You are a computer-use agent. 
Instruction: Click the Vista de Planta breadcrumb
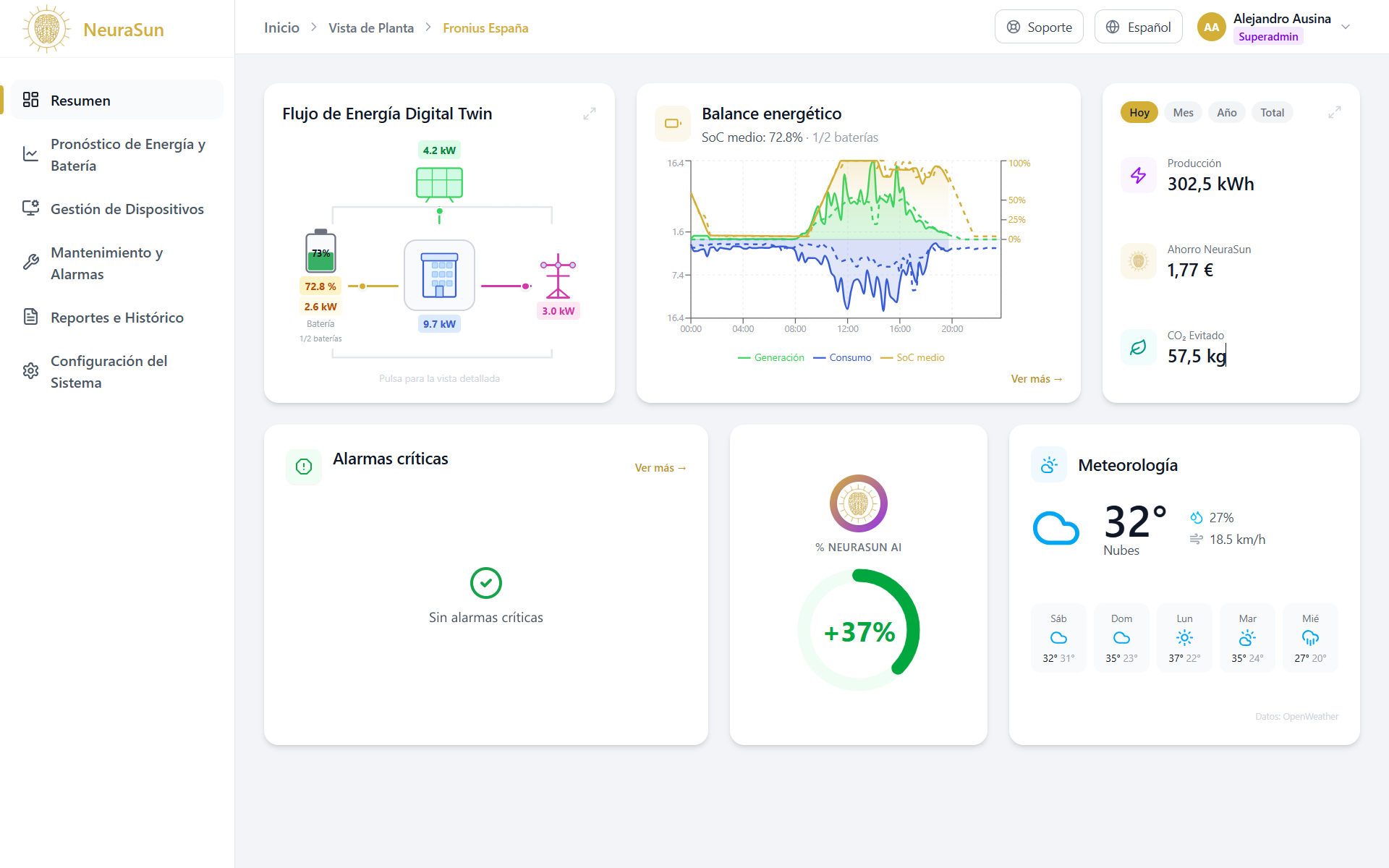click(x=371, y=27)
